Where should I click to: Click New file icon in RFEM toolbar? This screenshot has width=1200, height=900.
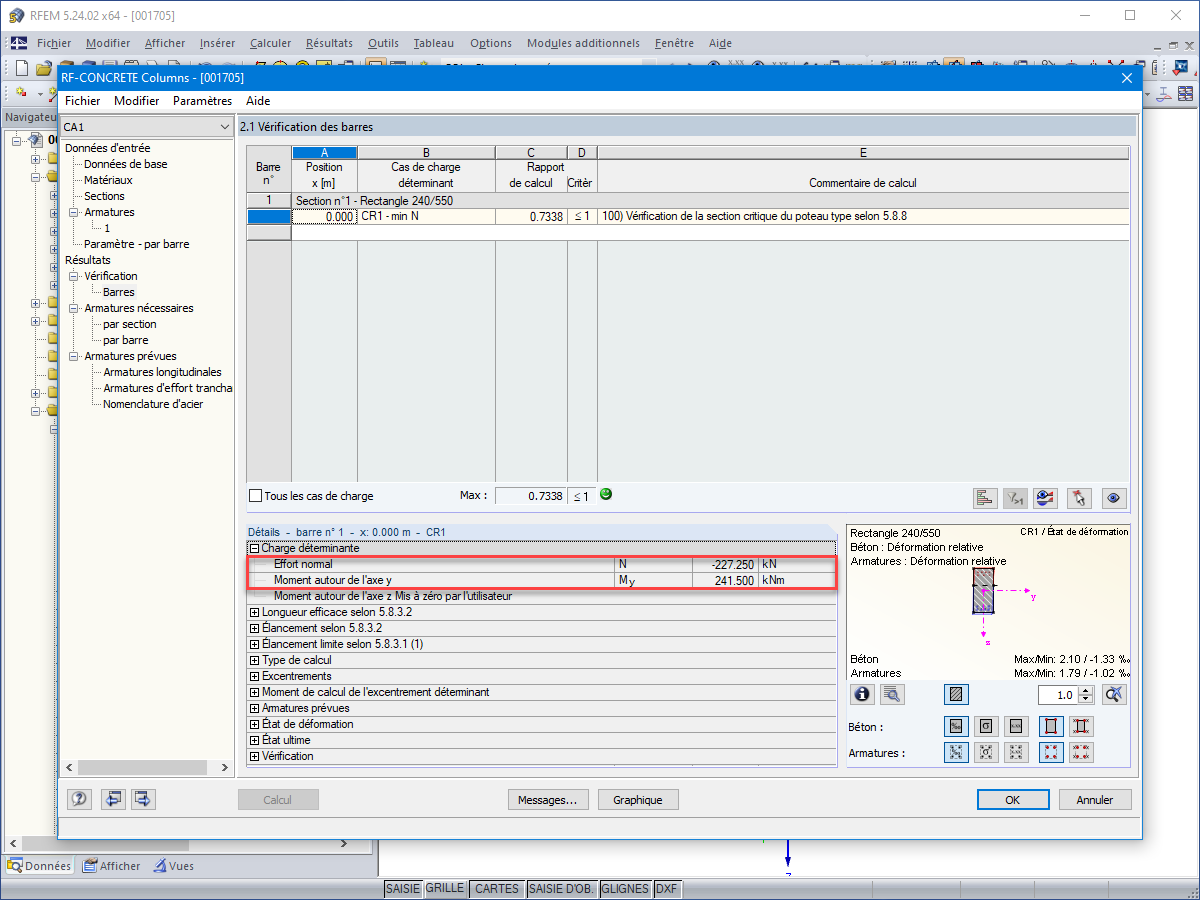(x=22, y=68)
